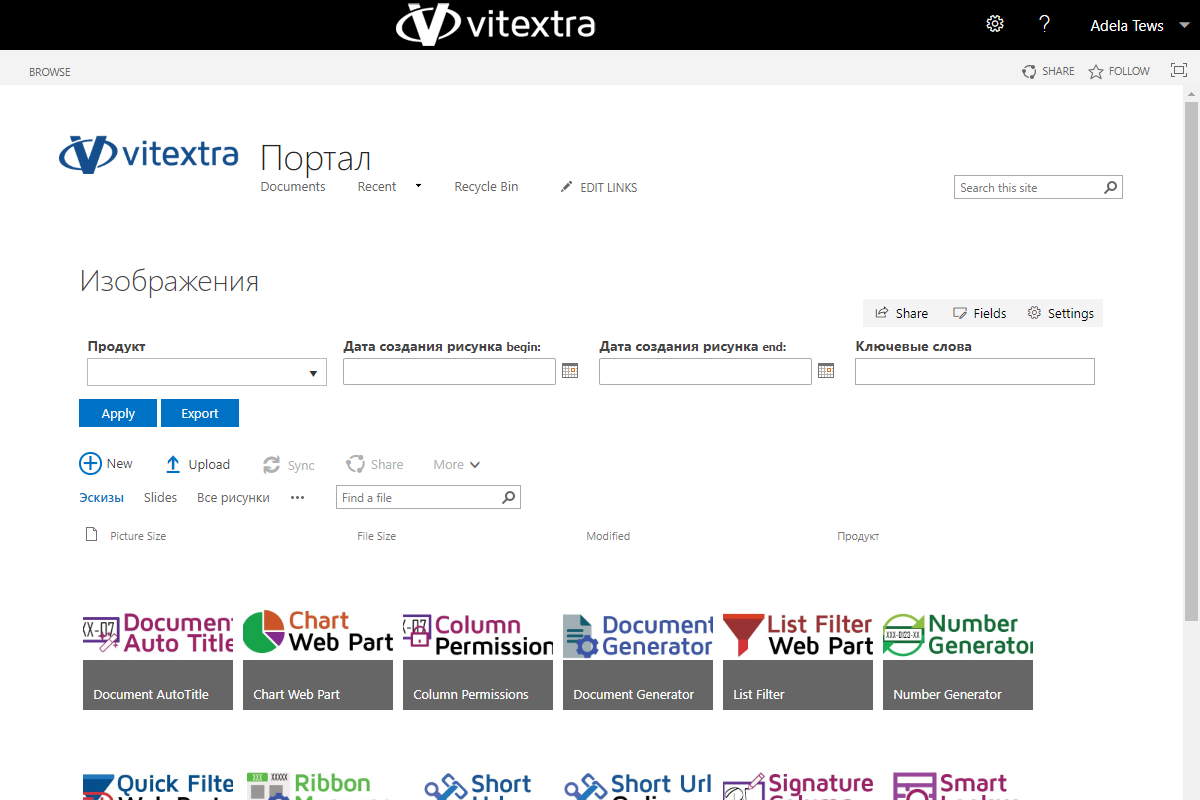This screenshot has width=1200, height=800.
Task: Open the settings gear in top bar
Action: [995, 24]
